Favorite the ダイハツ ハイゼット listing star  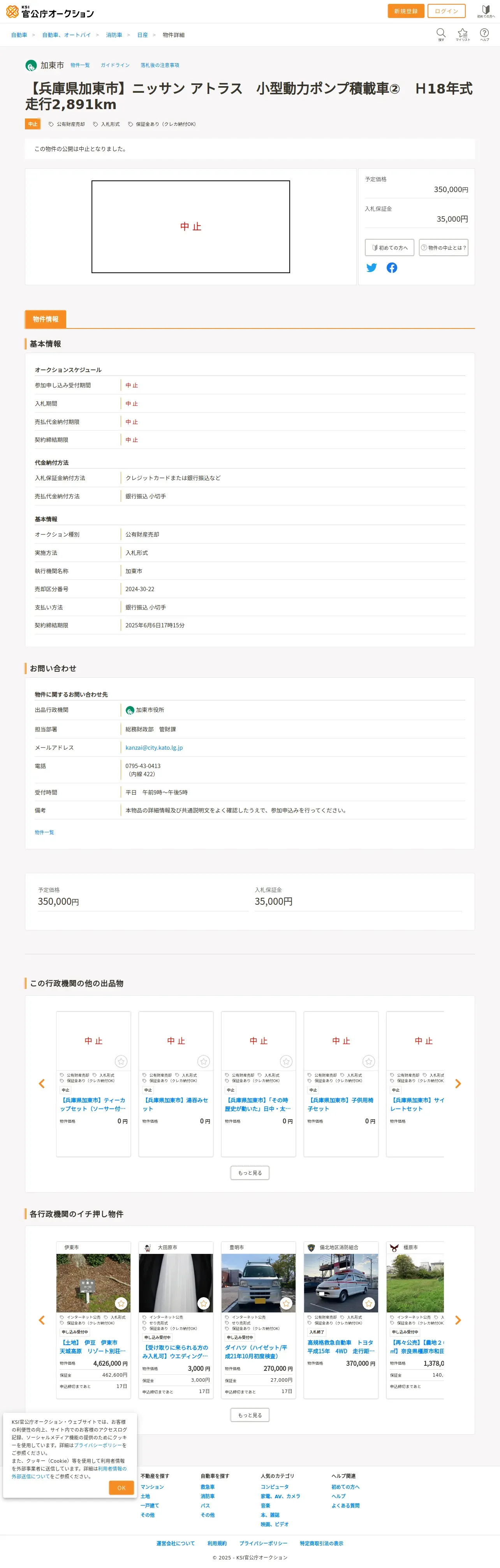pos(286,1303)
